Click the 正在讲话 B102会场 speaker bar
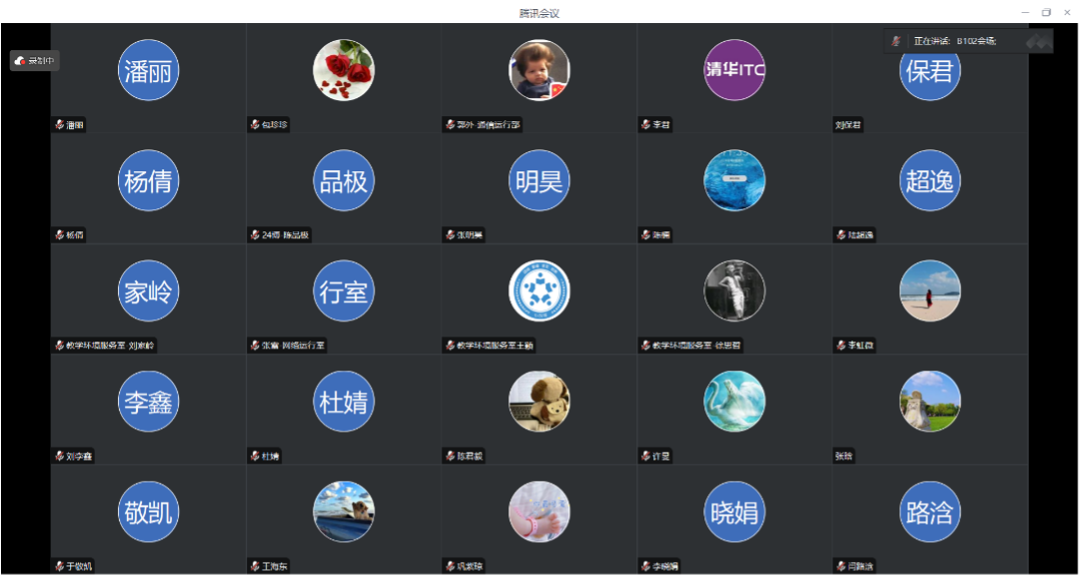Viewport: 1084px width, 577px height. [x=968, y=41]
